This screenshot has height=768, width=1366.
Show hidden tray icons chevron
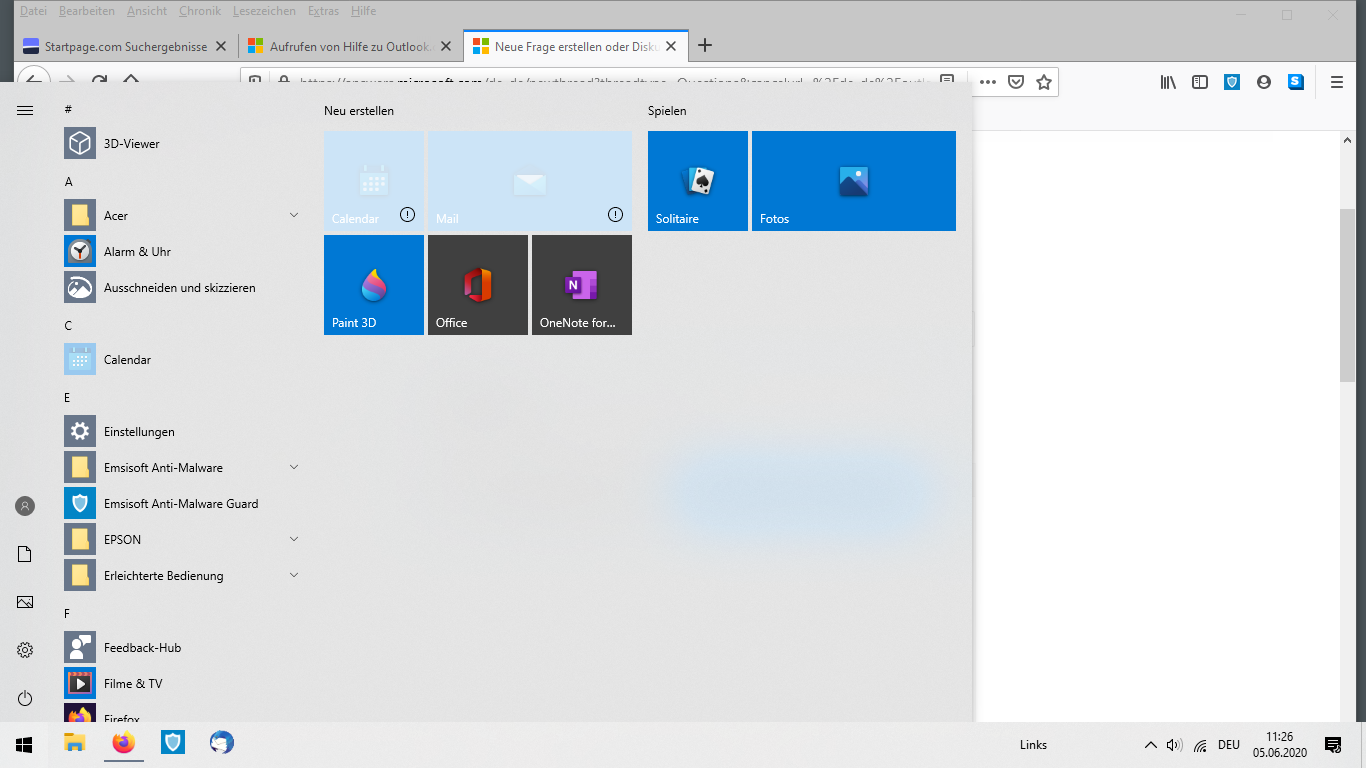pos(1150,745)
